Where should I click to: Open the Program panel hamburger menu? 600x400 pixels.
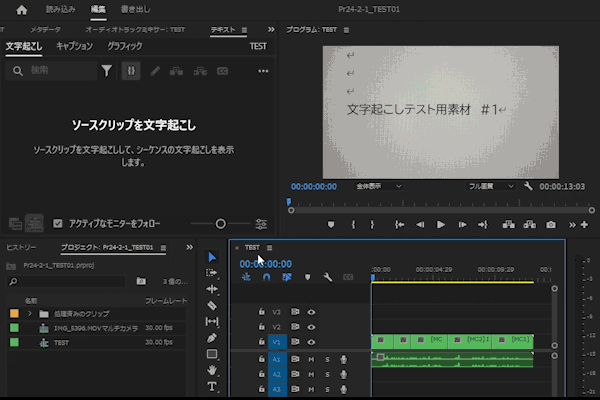(346, 30)
